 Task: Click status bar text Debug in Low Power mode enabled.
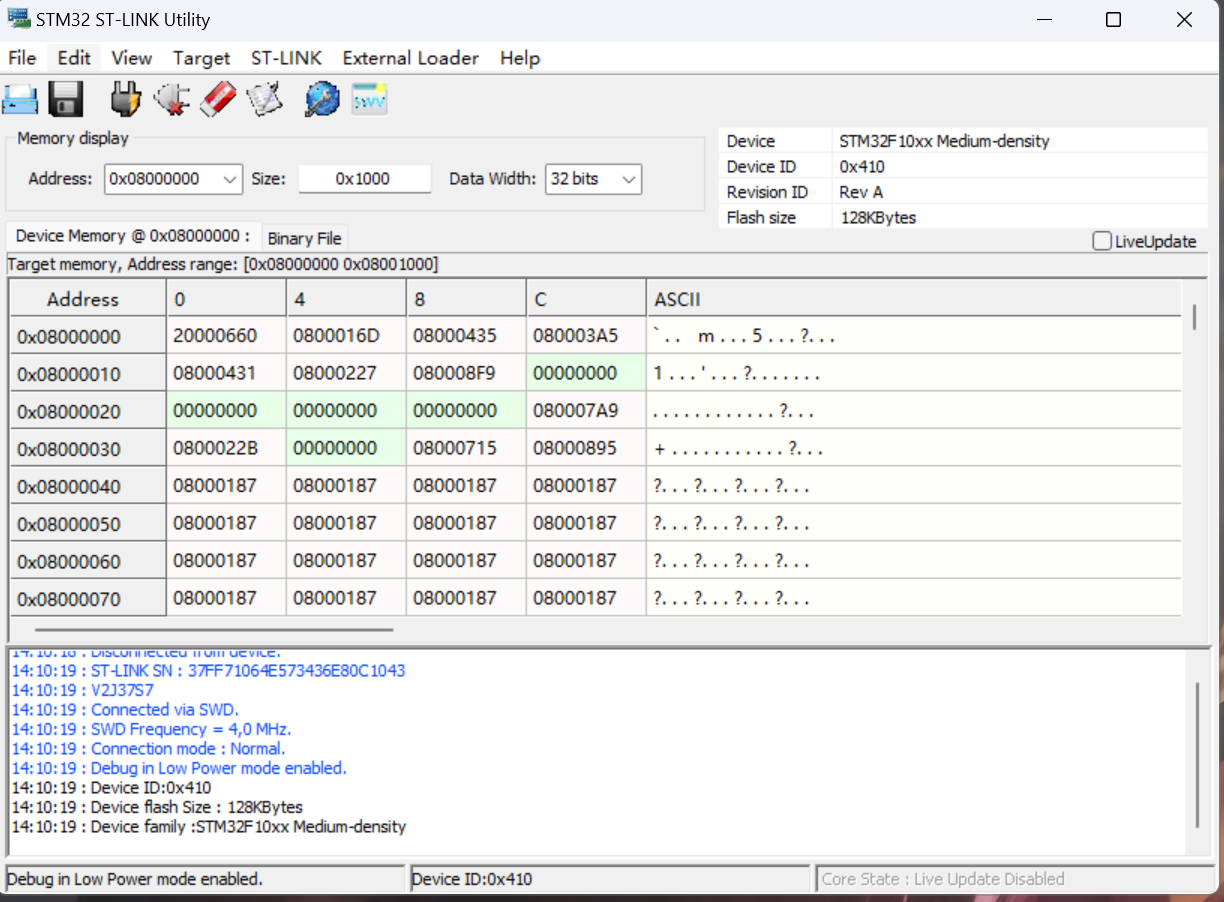point(134,879)
